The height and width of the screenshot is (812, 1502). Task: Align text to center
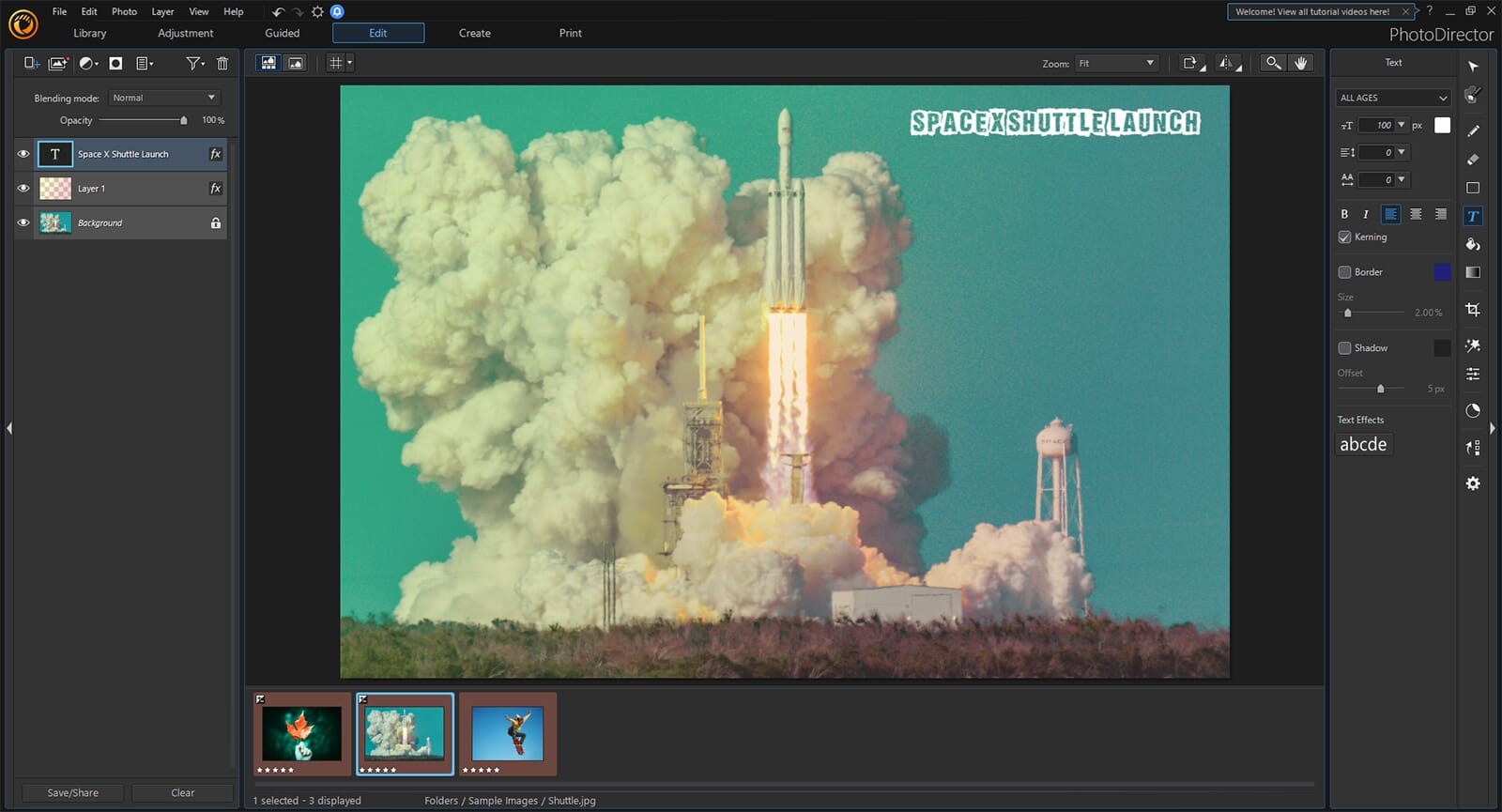[1416, 214]
